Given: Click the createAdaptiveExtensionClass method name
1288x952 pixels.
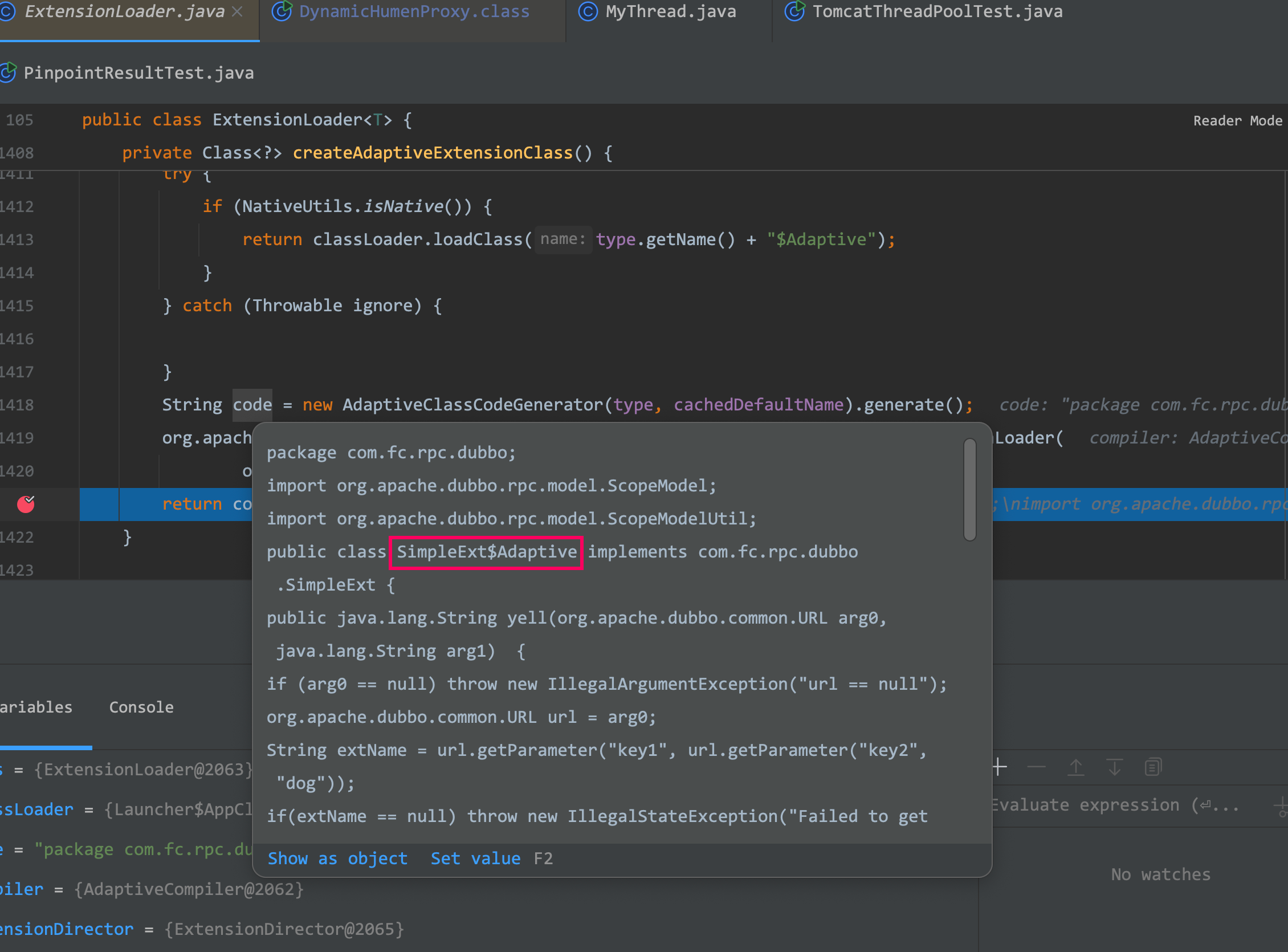Looking at the screenshot, I should pyautogui.click(x=433, y=153).
